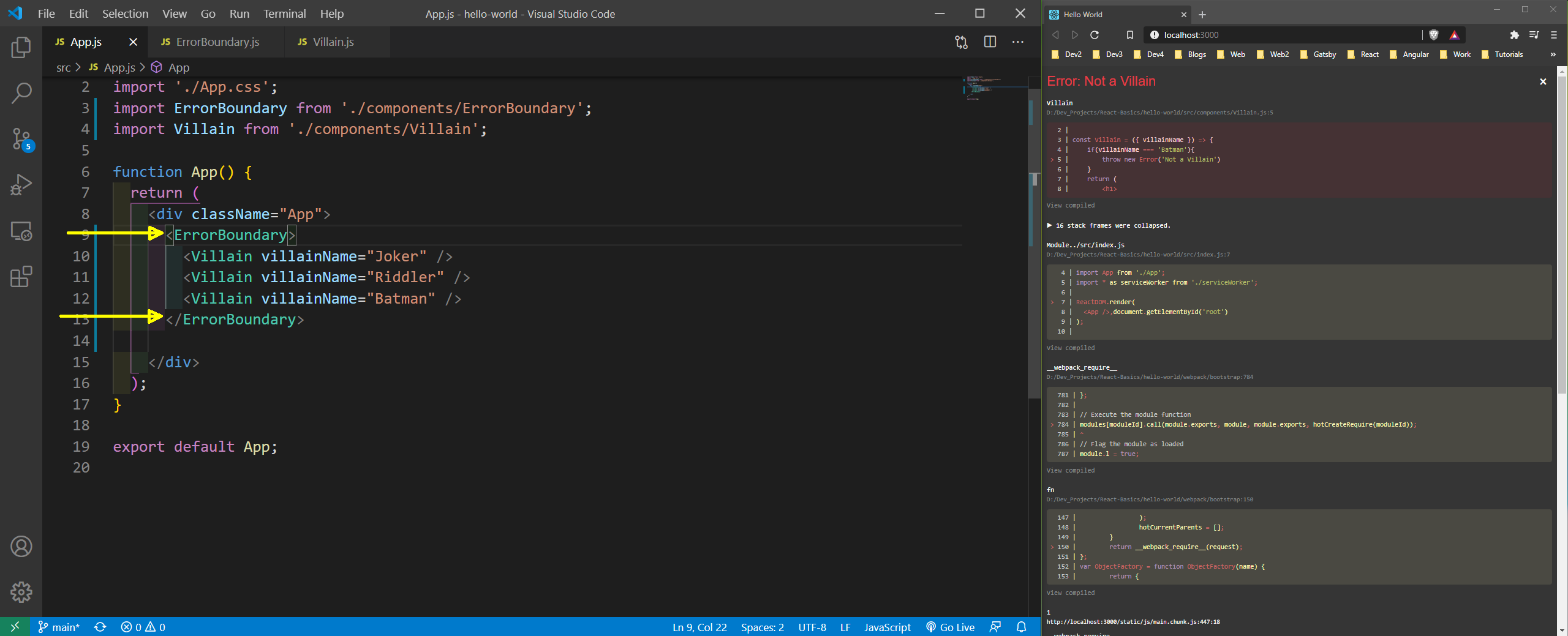This screenshot has width=1568, height=636.
Task: Select App.js in breadcrumb
Action: 112,67
